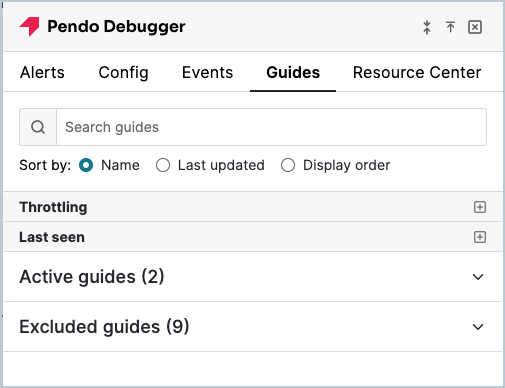Expand the Last seen section plus icon

(x=480, y=237)
